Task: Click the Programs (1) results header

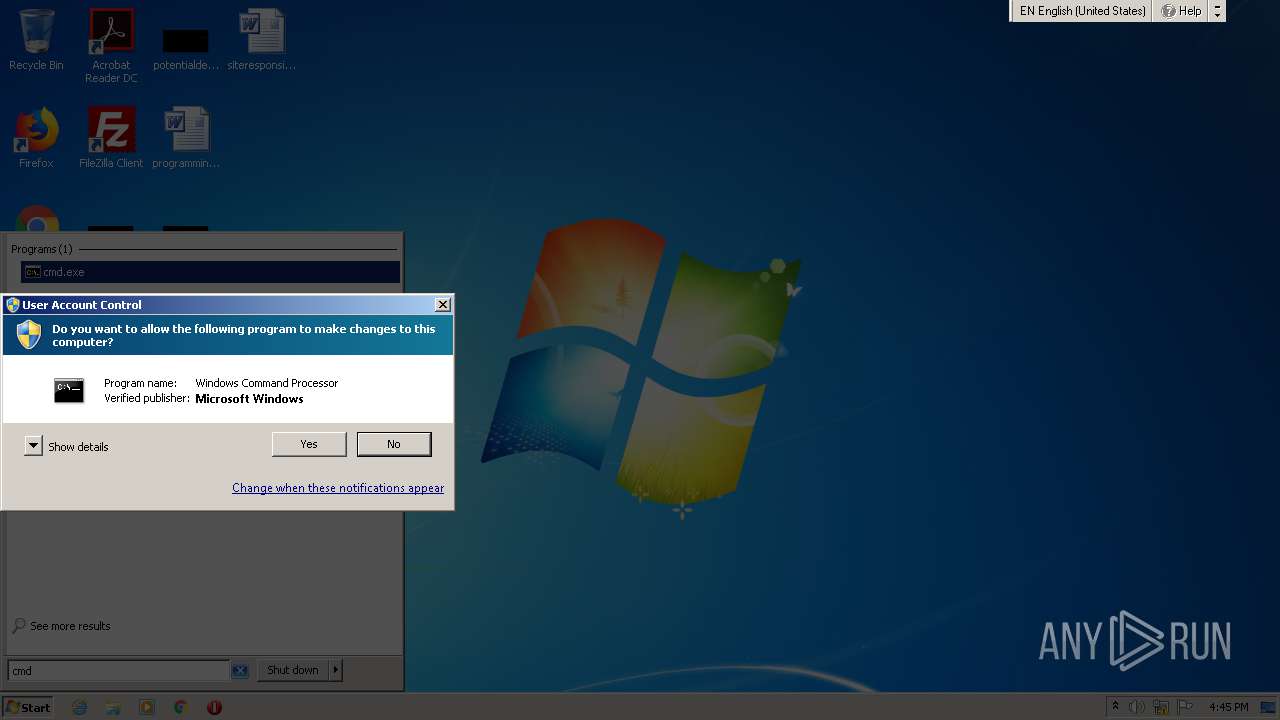Action: pos(41,249)
